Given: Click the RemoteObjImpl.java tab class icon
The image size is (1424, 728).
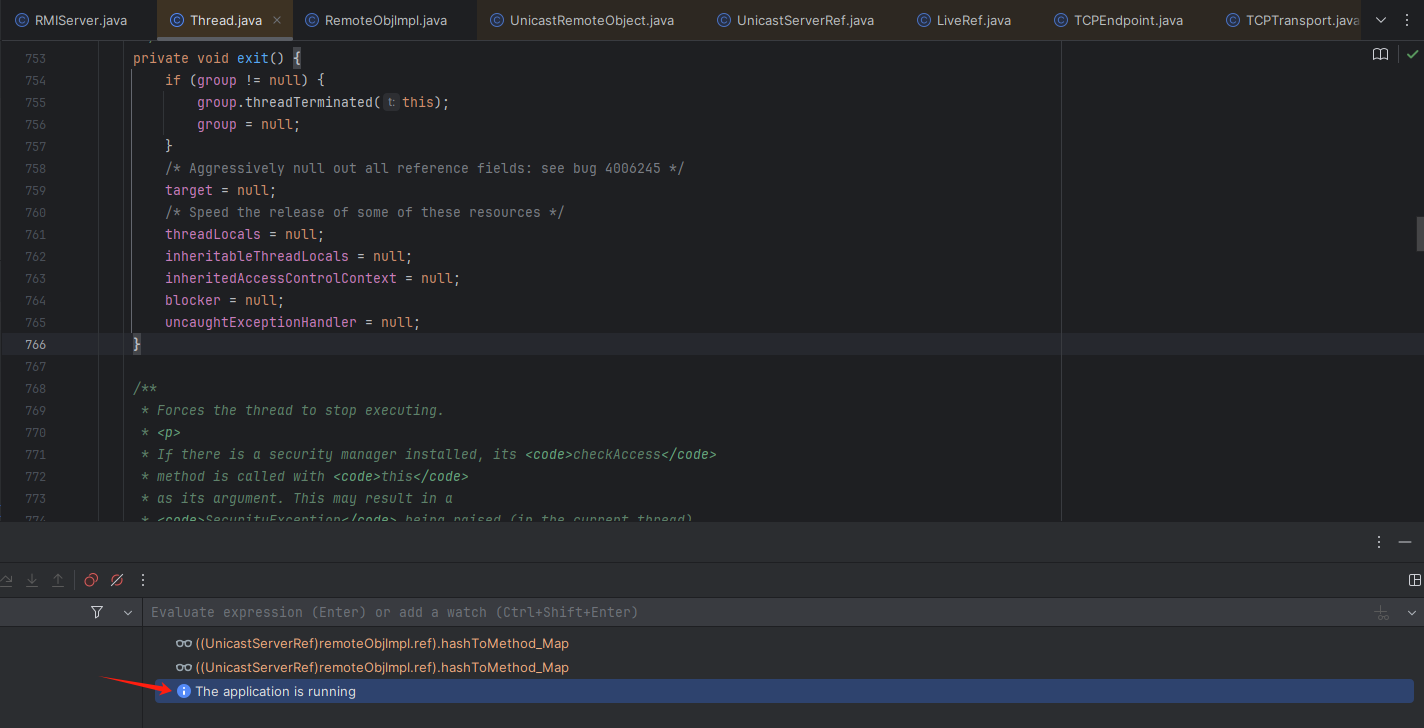Looking at the screenshot, I should (x=312, y=20).
